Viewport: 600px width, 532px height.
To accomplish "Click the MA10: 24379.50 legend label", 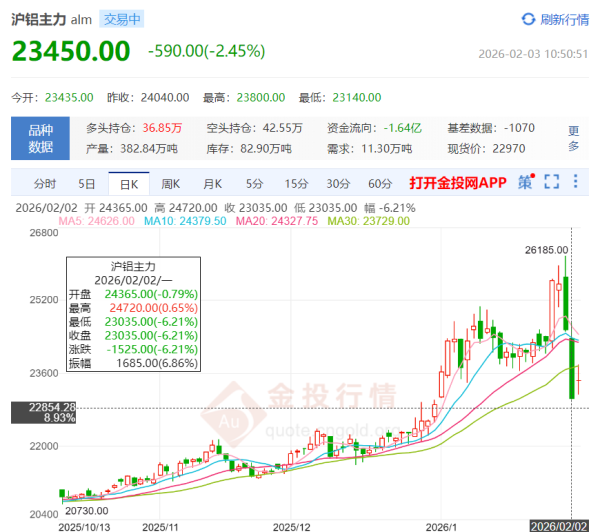I will pyautogui.click(x=185, y=221).
